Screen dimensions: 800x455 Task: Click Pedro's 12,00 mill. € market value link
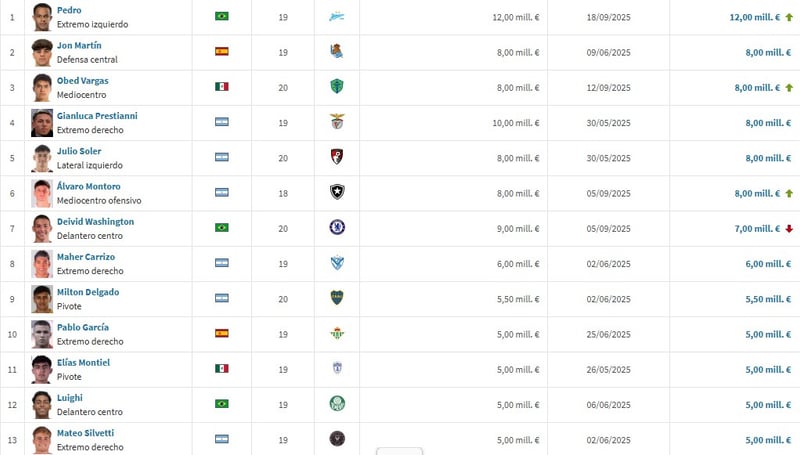(x=754, y=17)
